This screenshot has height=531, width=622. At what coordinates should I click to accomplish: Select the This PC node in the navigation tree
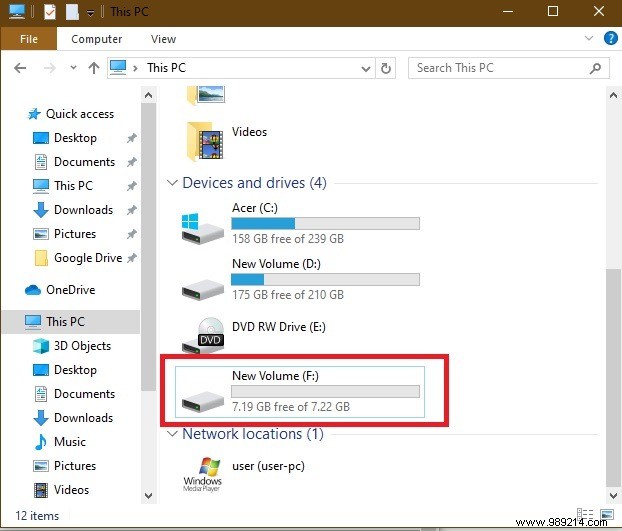coord(71,322)
